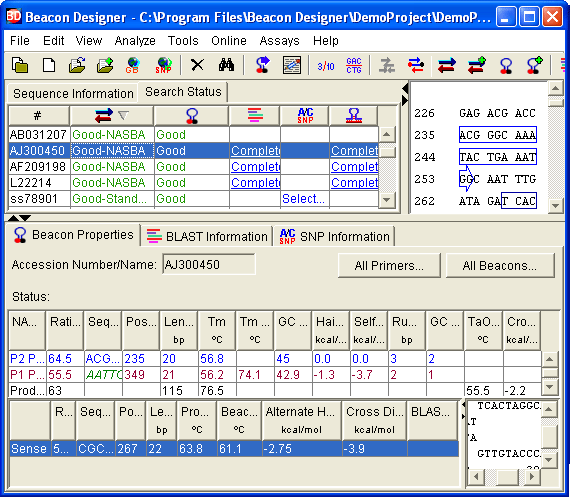Click the binoculars find icon
The image size is (570, 497).
[x=226, y=66]
